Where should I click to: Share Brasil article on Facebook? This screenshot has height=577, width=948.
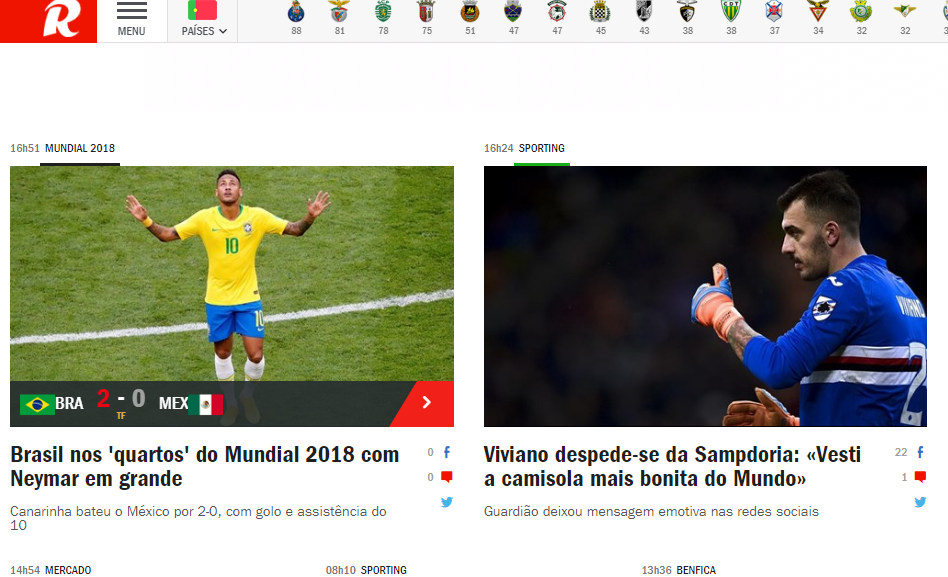coord(447,452)
